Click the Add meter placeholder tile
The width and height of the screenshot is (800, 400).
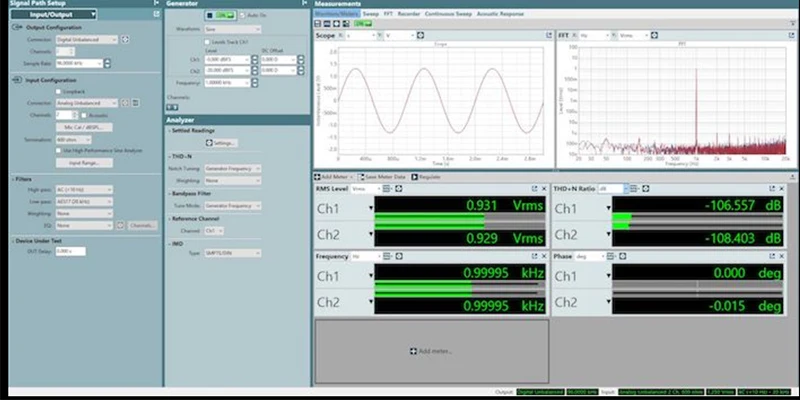click(x=432, y=351)
